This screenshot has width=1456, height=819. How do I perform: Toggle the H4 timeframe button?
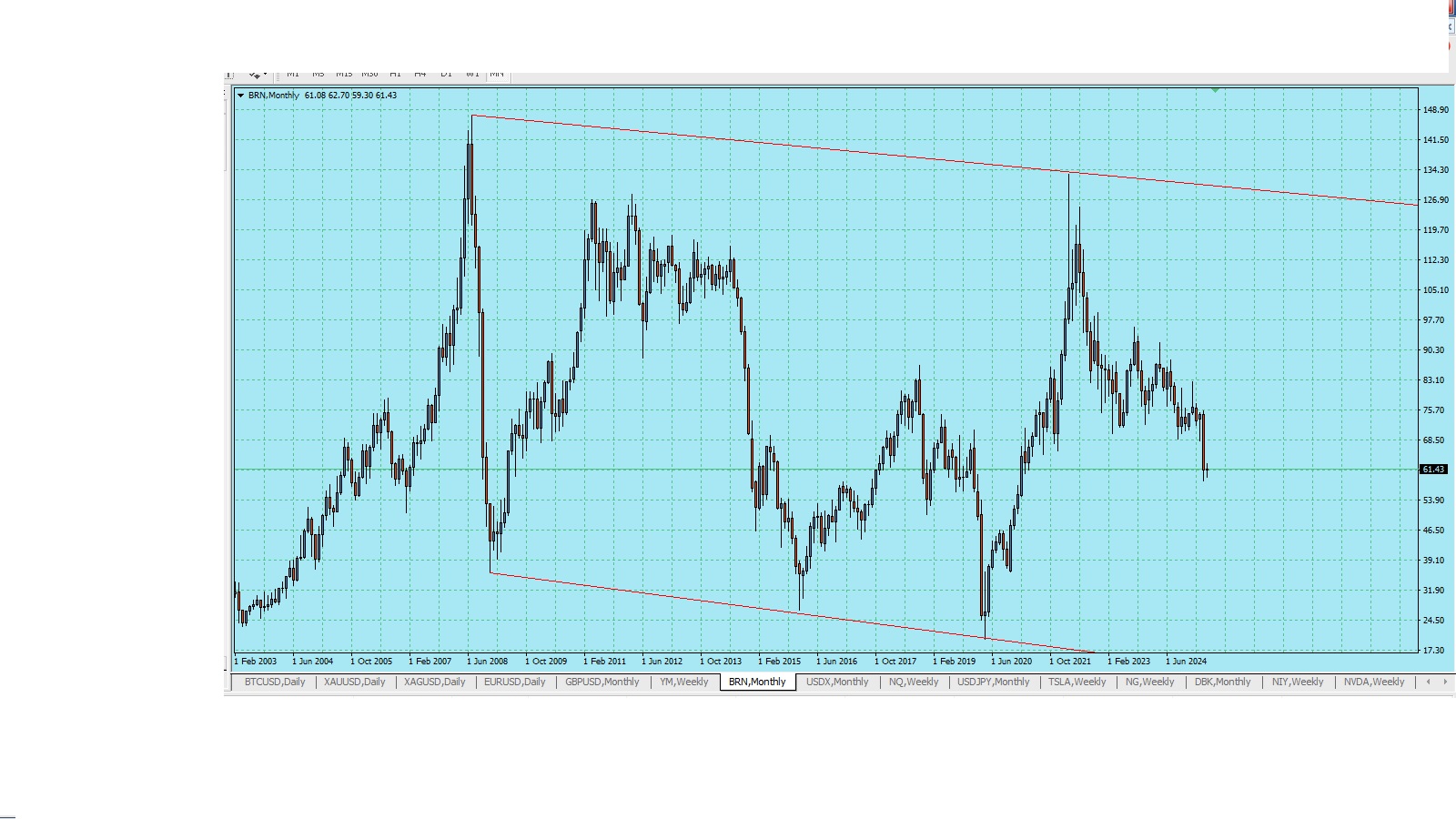tap(420, 75)
